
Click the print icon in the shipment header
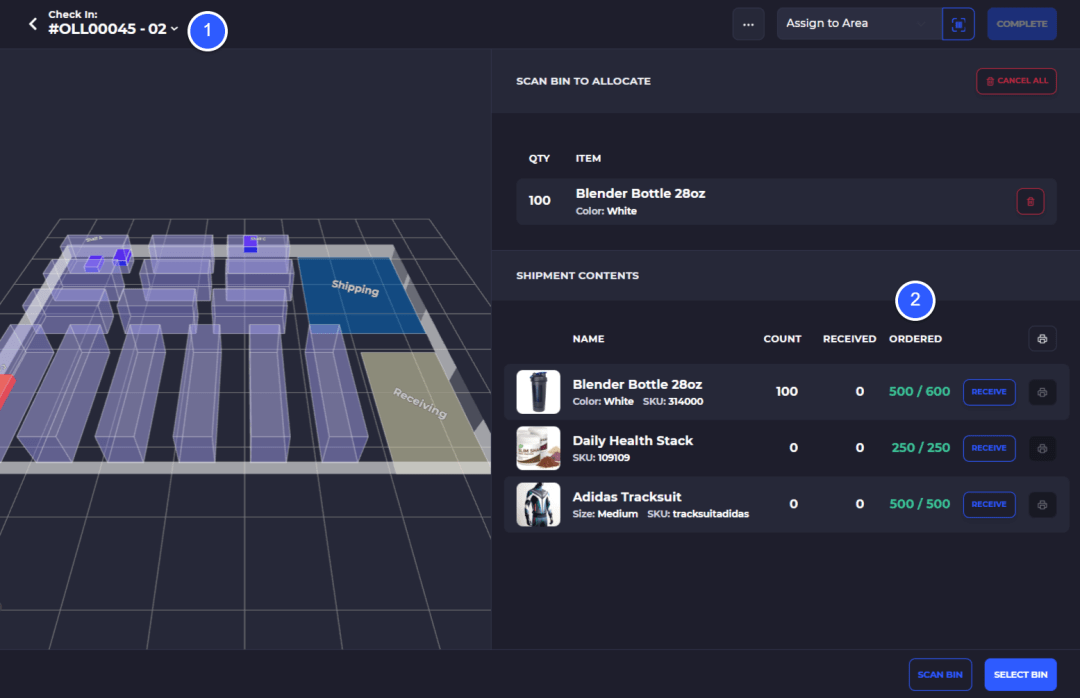pos(1042,339)
